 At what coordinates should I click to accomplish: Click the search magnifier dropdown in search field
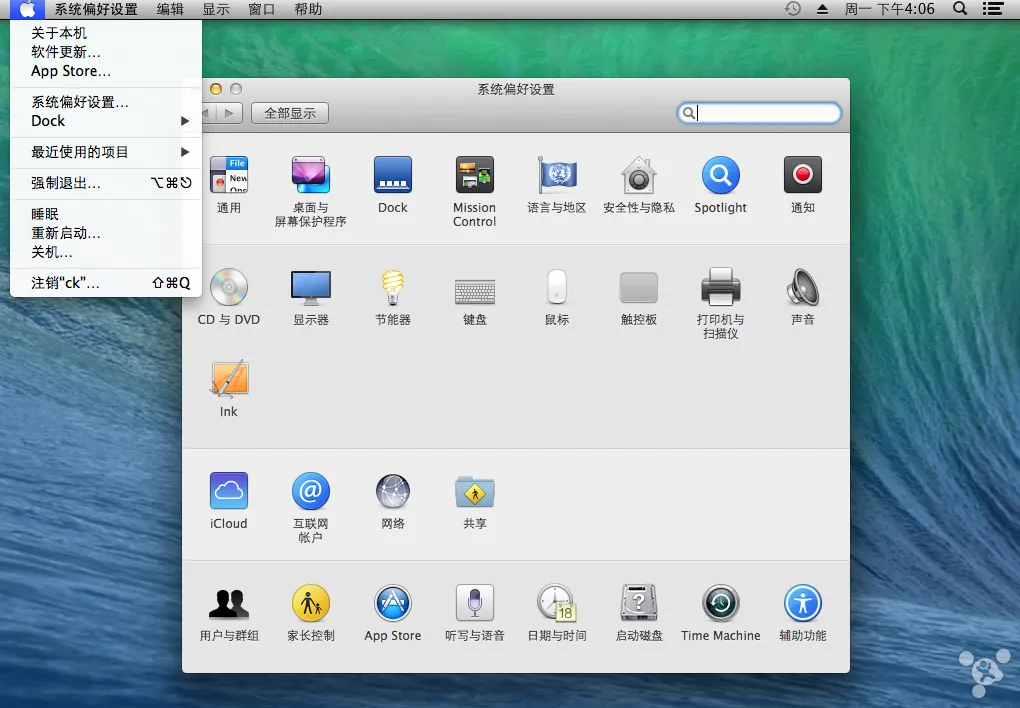pos(689,114)
